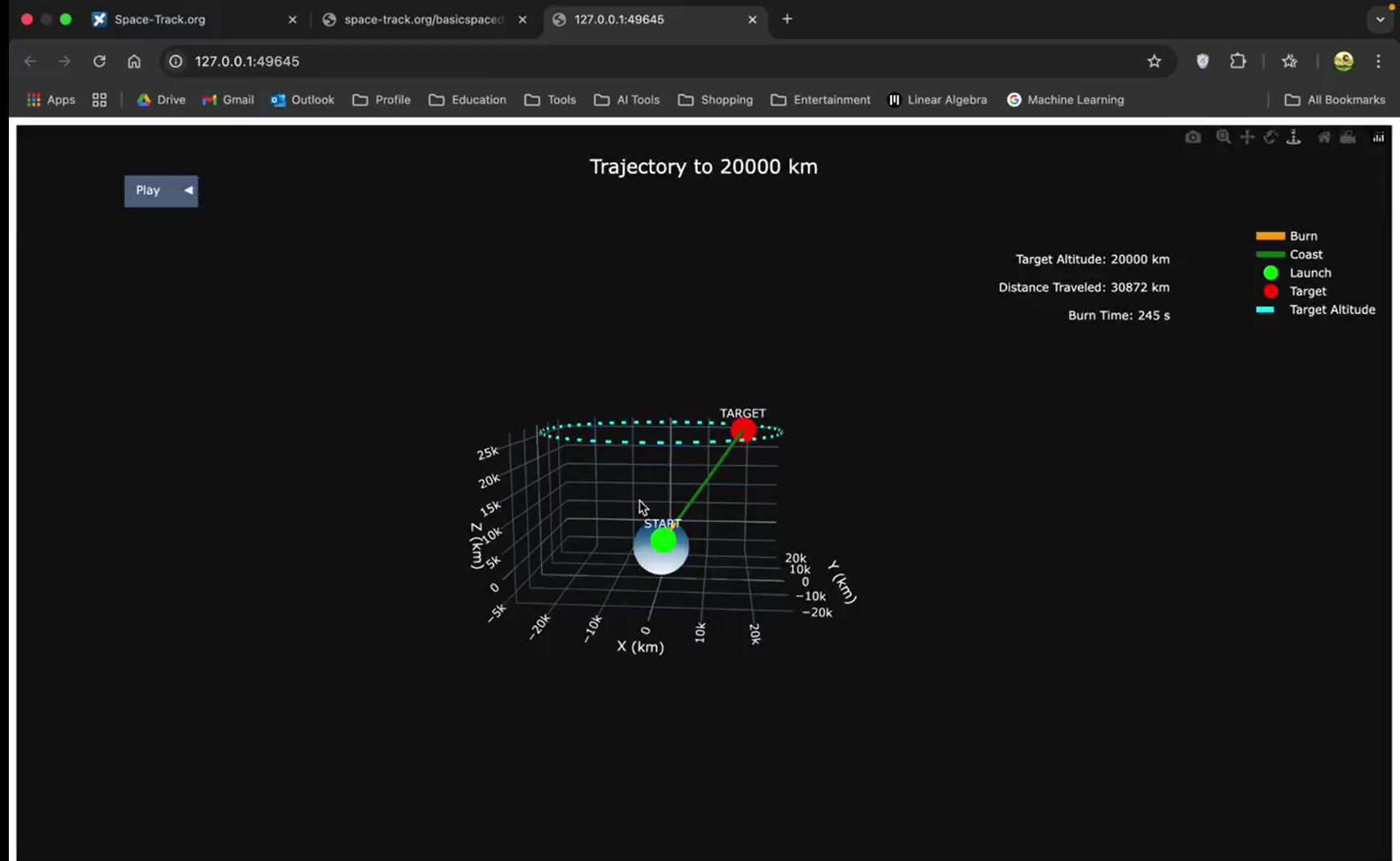Go forward to next page
The width and height of the screenshot is (1400, 861).
pos(64,61)
